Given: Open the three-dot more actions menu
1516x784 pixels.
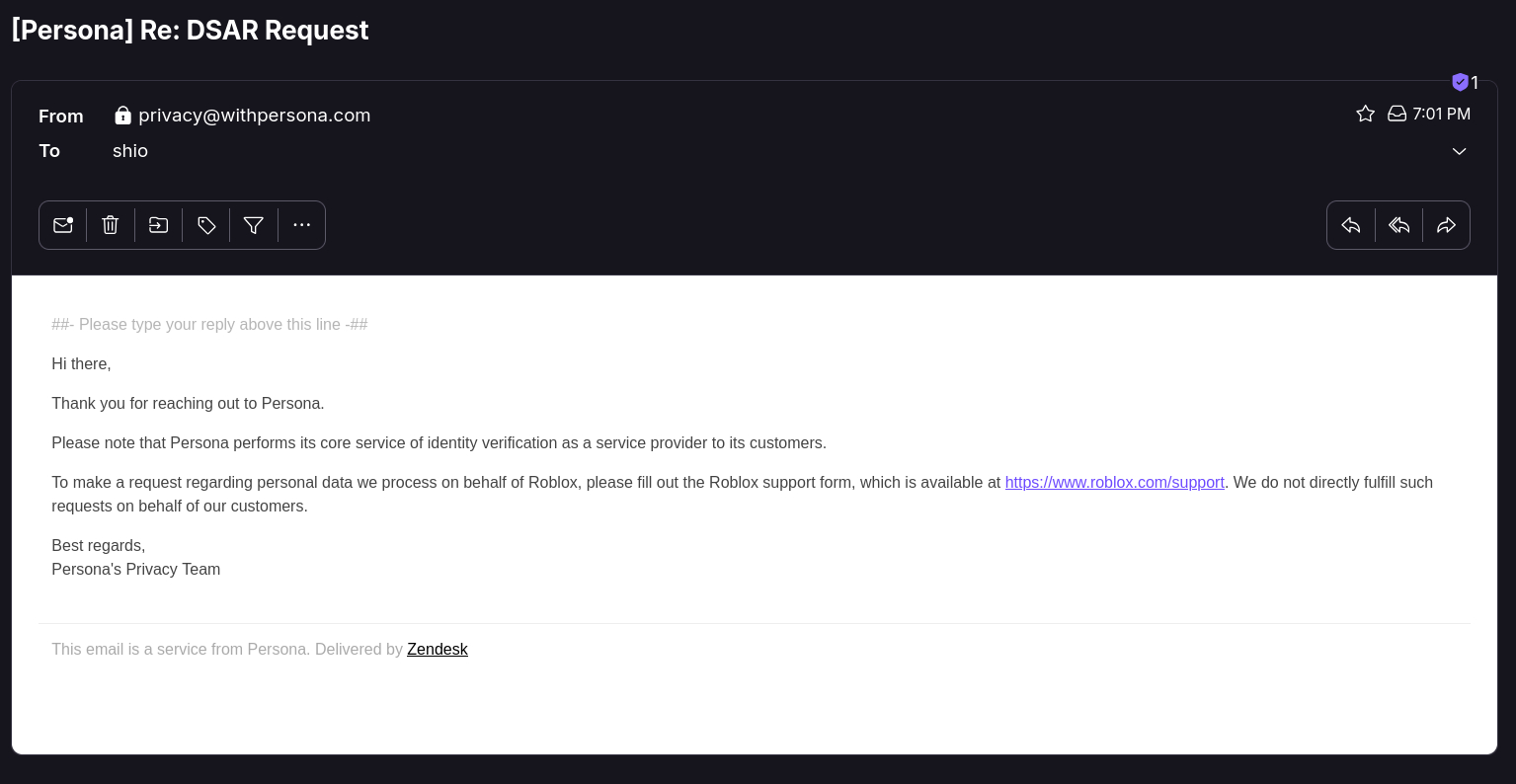Looking at the screenshot, I should click(302, 225).
